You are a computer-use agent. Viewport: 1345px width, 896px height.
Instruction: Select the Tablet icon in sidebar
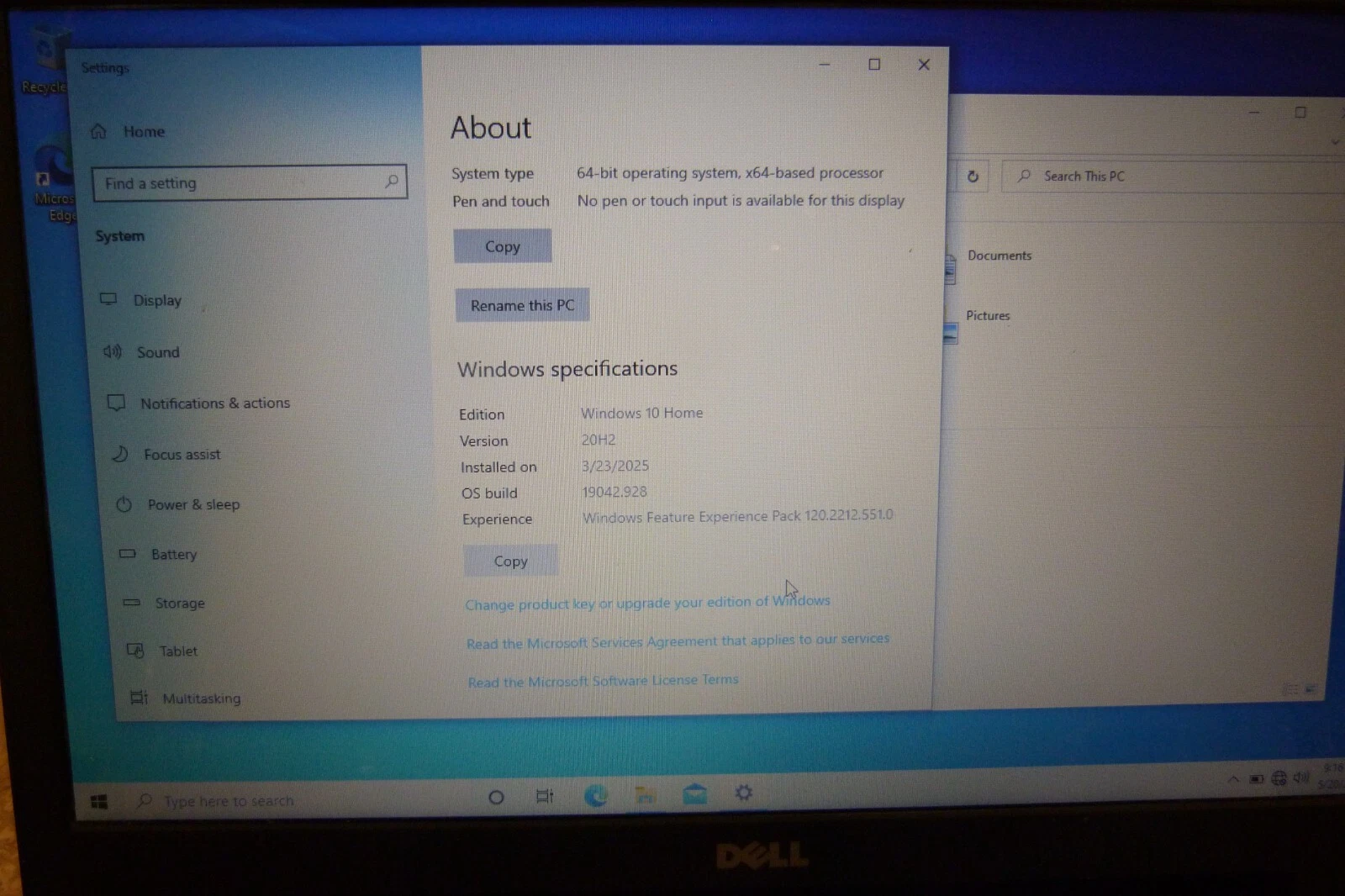[134, 651]
